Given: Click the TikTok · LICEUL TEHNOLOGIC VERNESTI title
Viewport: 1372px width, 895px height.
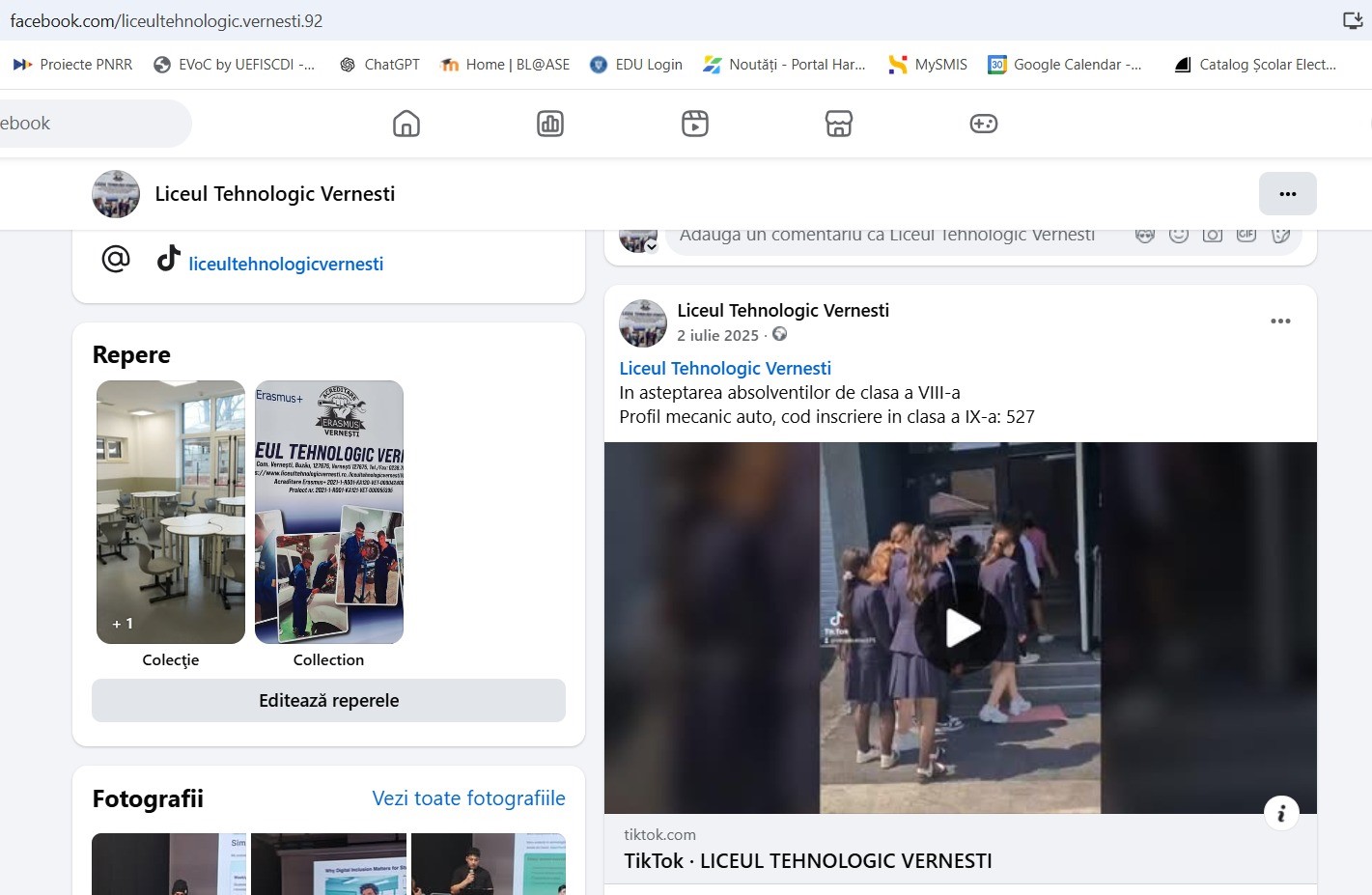Looking at the screenshot, I should coord(808,860).
